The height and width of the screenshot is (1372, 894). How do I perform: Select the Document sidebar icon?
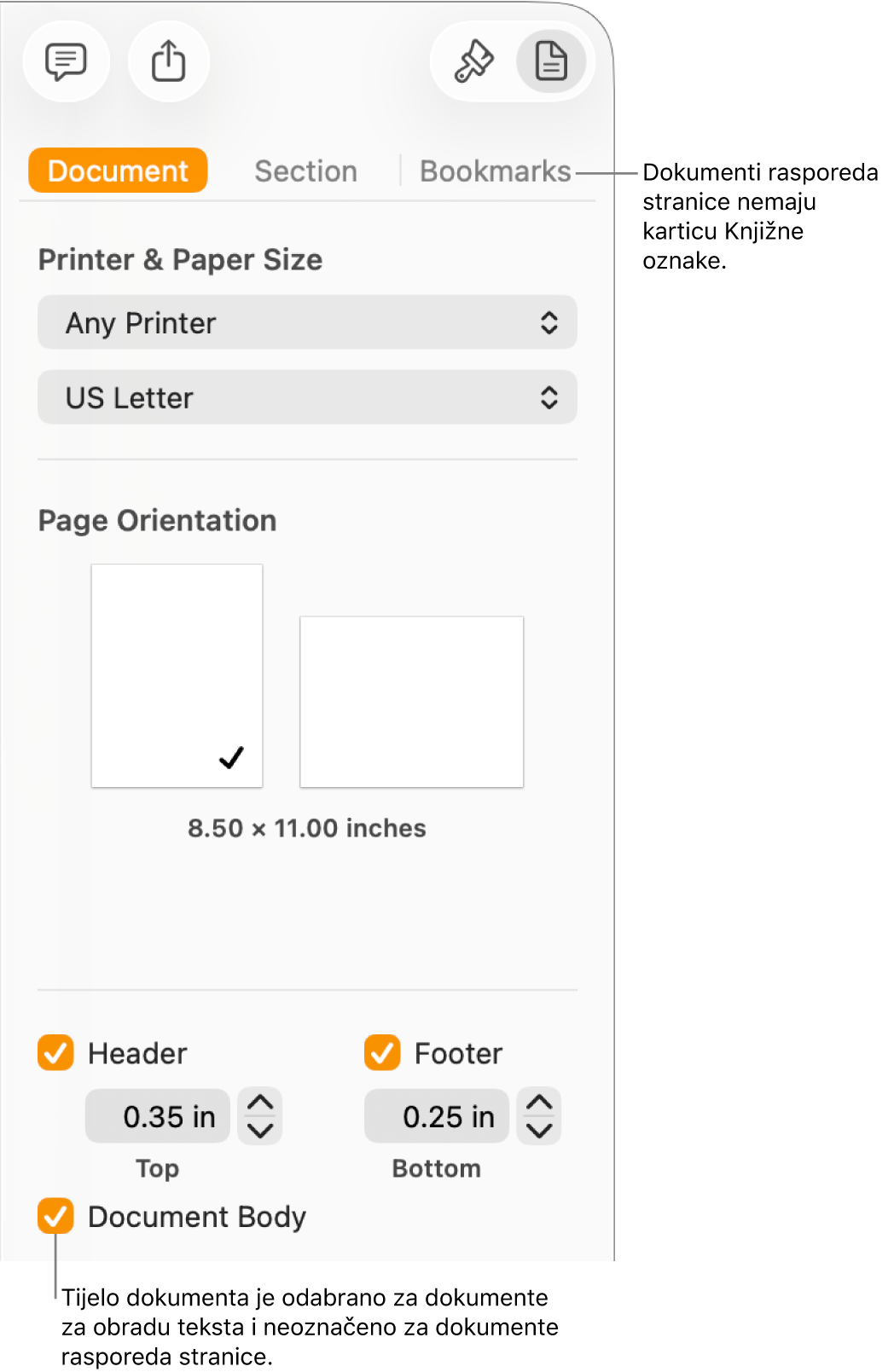(x=551, y=61)
